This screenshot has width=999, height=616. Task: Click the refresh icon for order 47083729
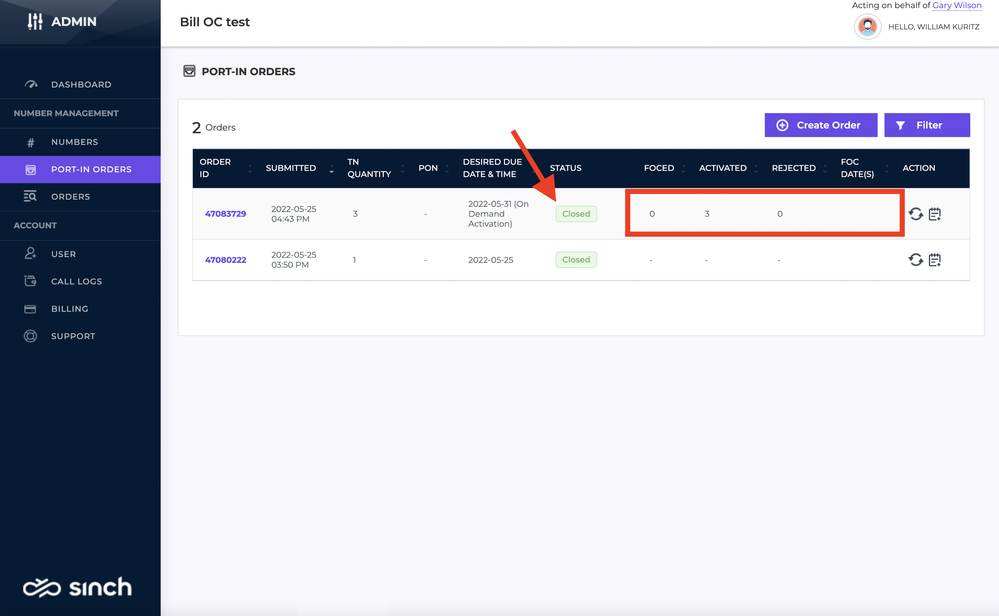coord(916,214)
